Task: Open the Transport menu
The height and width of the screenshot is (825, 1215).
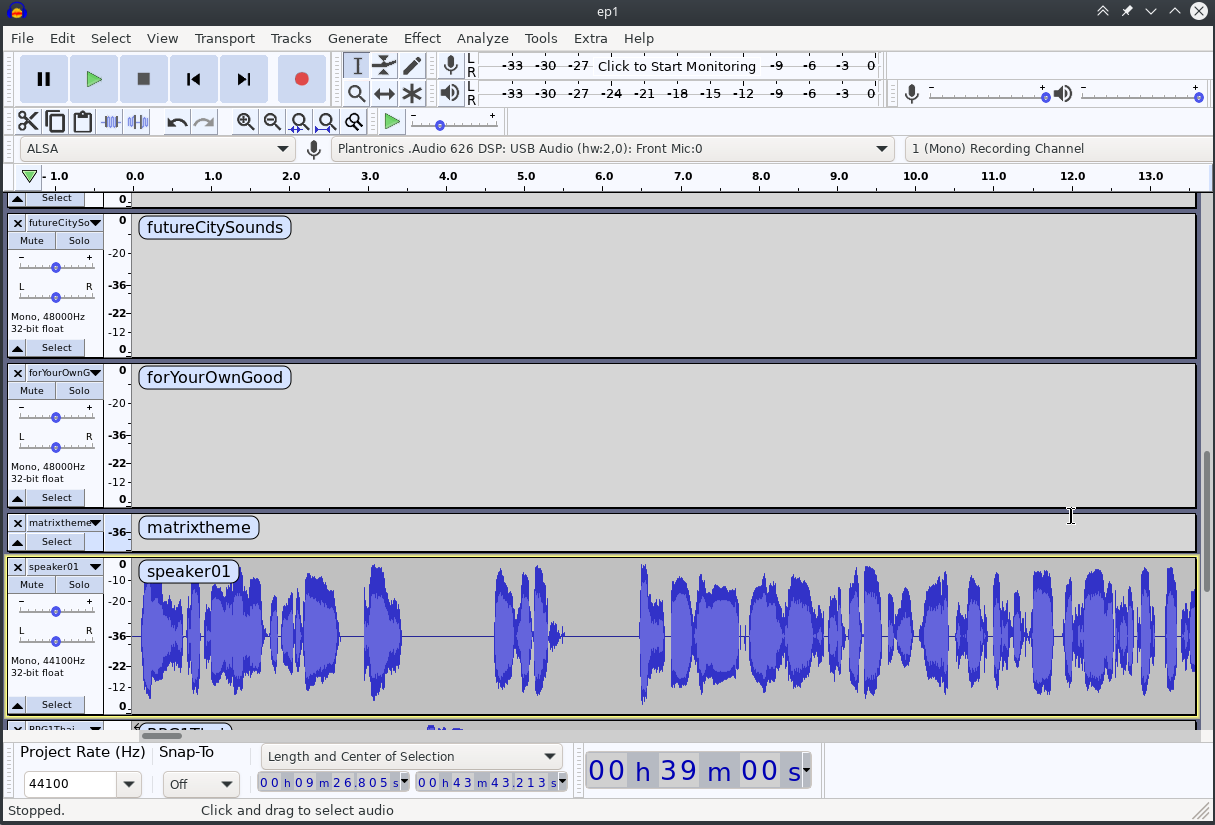Action: 224,38
